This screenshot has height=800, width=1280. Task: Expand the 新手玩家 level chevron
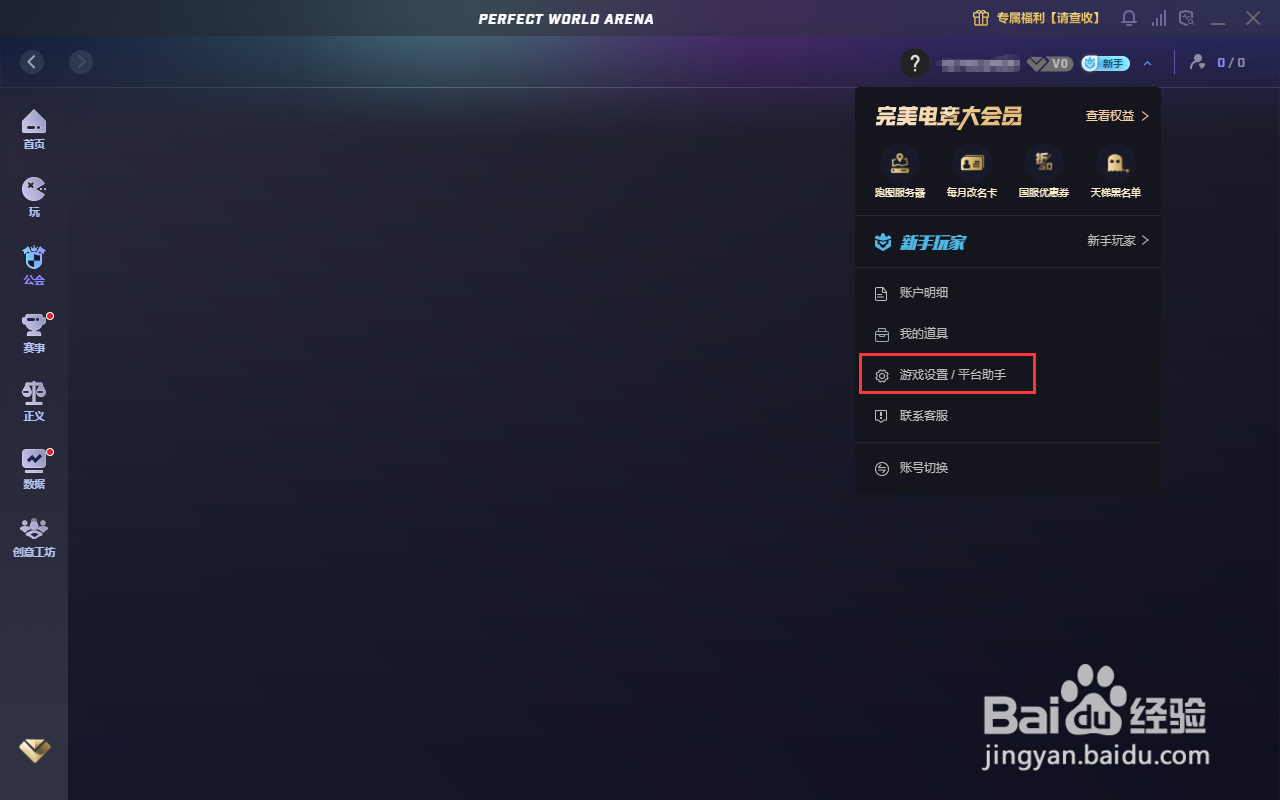pos(1145,241)
